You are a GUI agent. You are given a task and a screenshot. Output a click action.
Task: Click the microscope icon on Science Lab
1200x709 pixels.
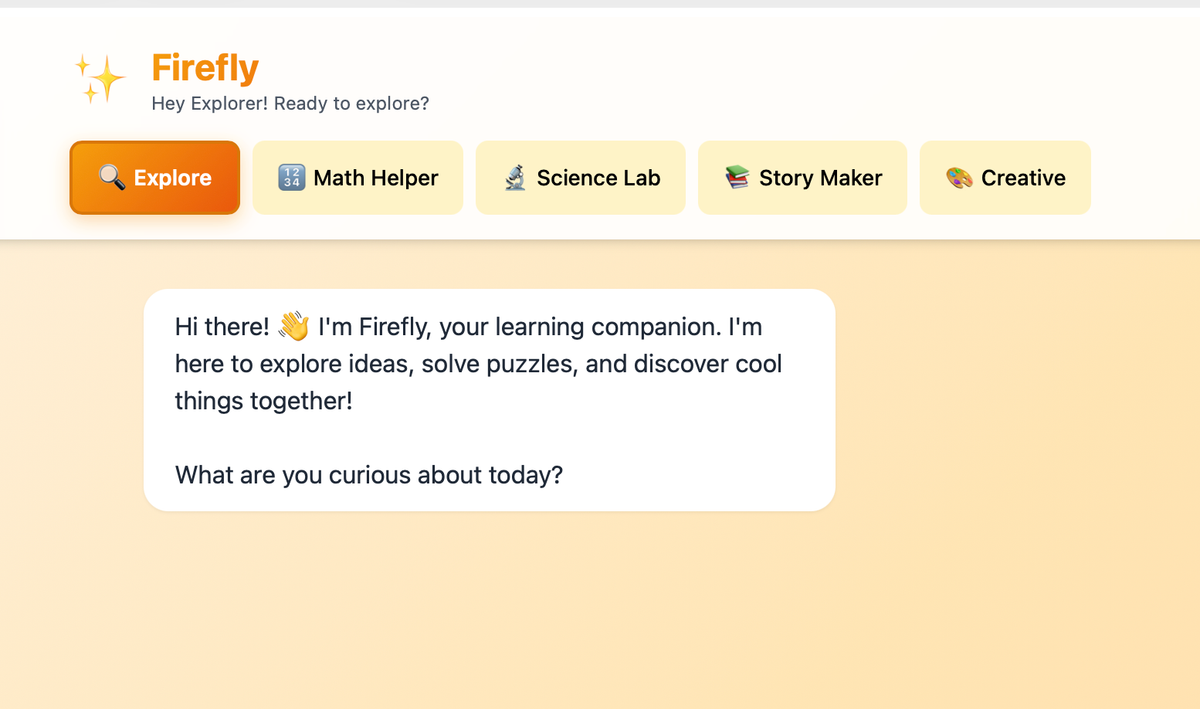tap(515, 178)
